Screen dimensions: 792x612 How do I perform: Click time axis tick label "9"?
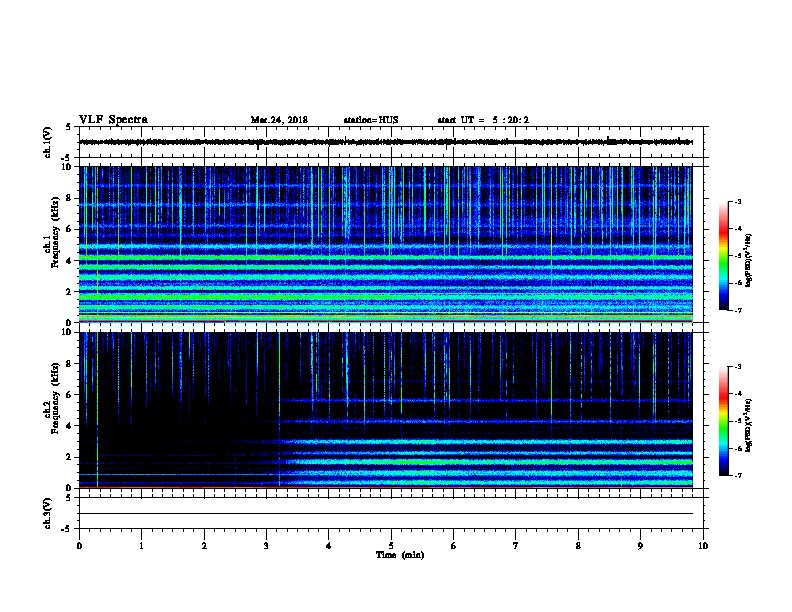(640, 546)
